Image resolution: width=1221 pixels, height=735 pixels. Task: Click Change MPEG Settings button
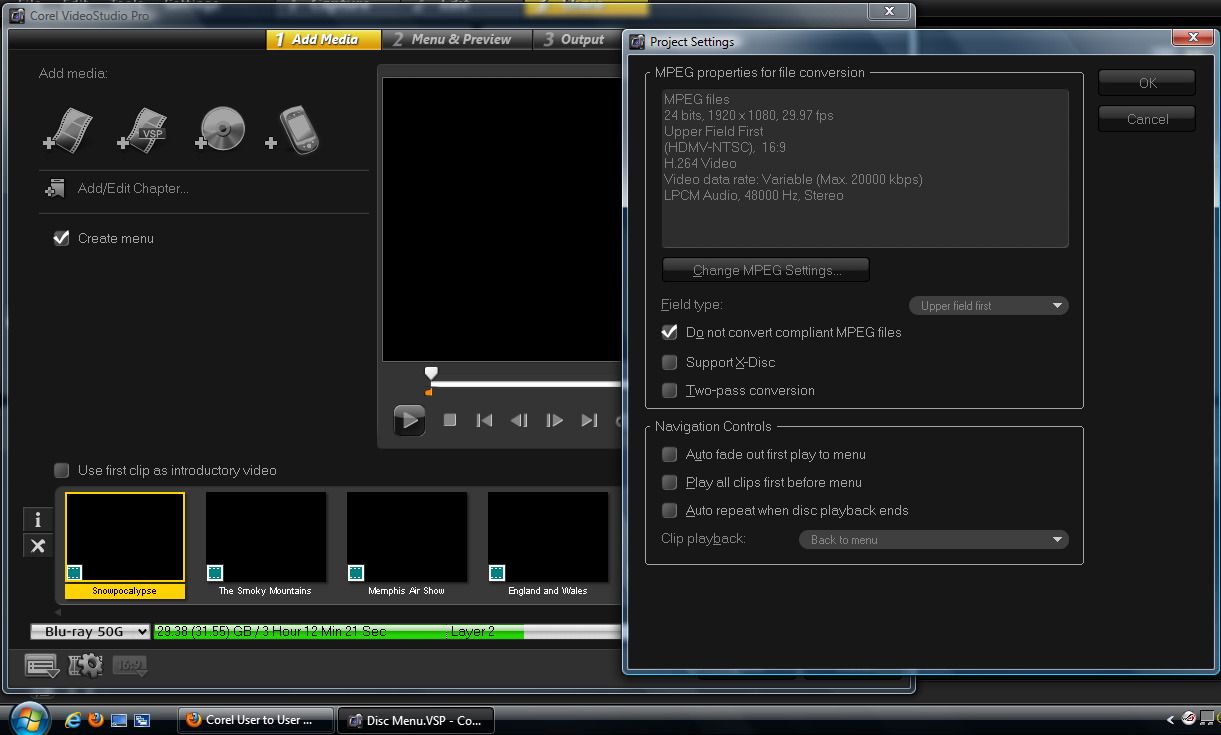766,270
